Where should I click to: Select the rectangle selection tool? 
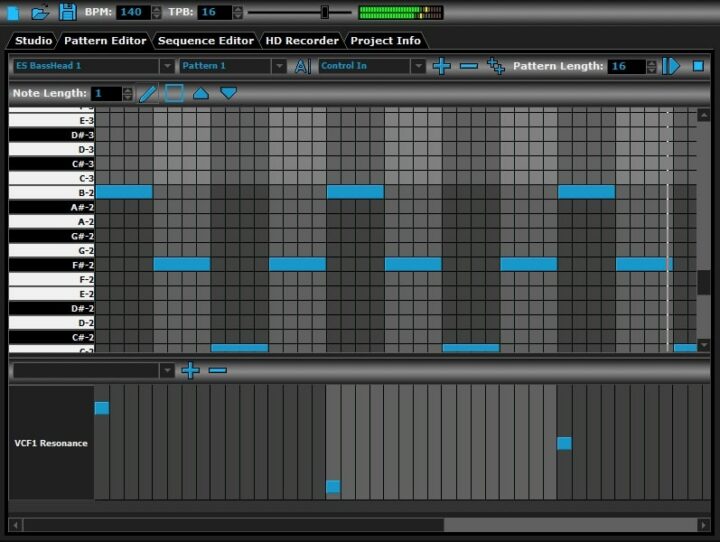(x=174, y=93)
